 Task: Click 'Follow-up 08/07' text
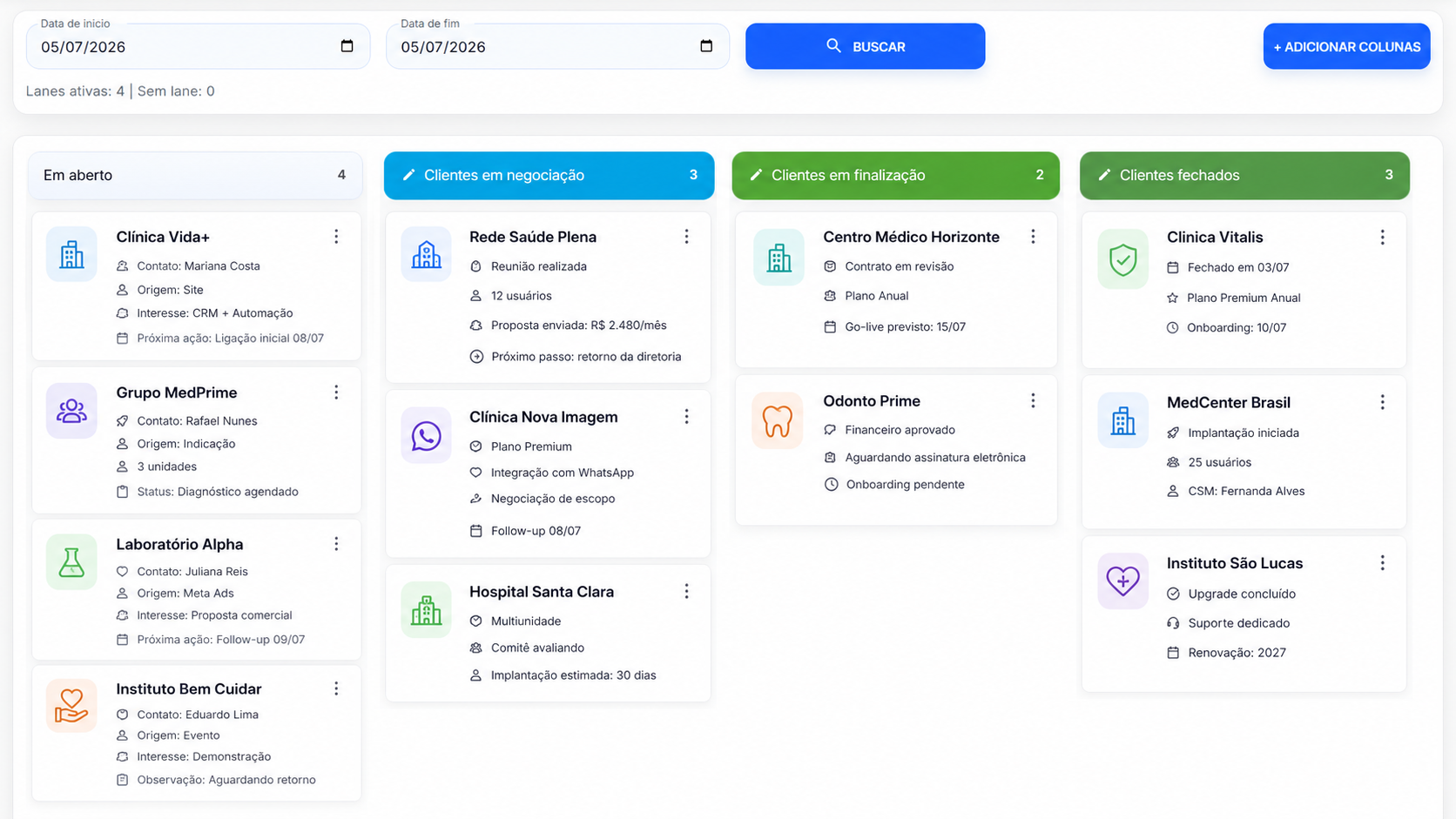(x=536, y=531)
